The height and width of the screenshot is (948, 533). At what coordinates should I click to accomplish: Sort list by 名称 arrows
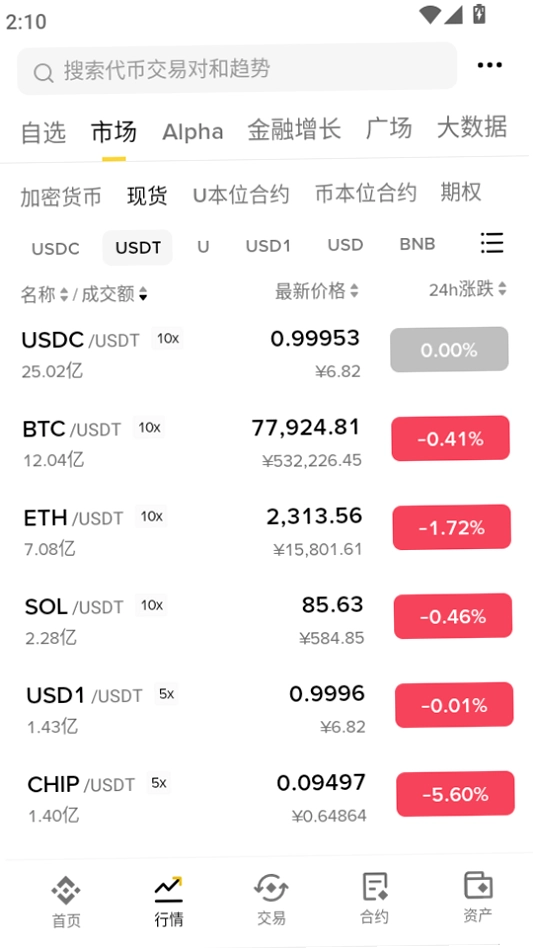[64, 294]
